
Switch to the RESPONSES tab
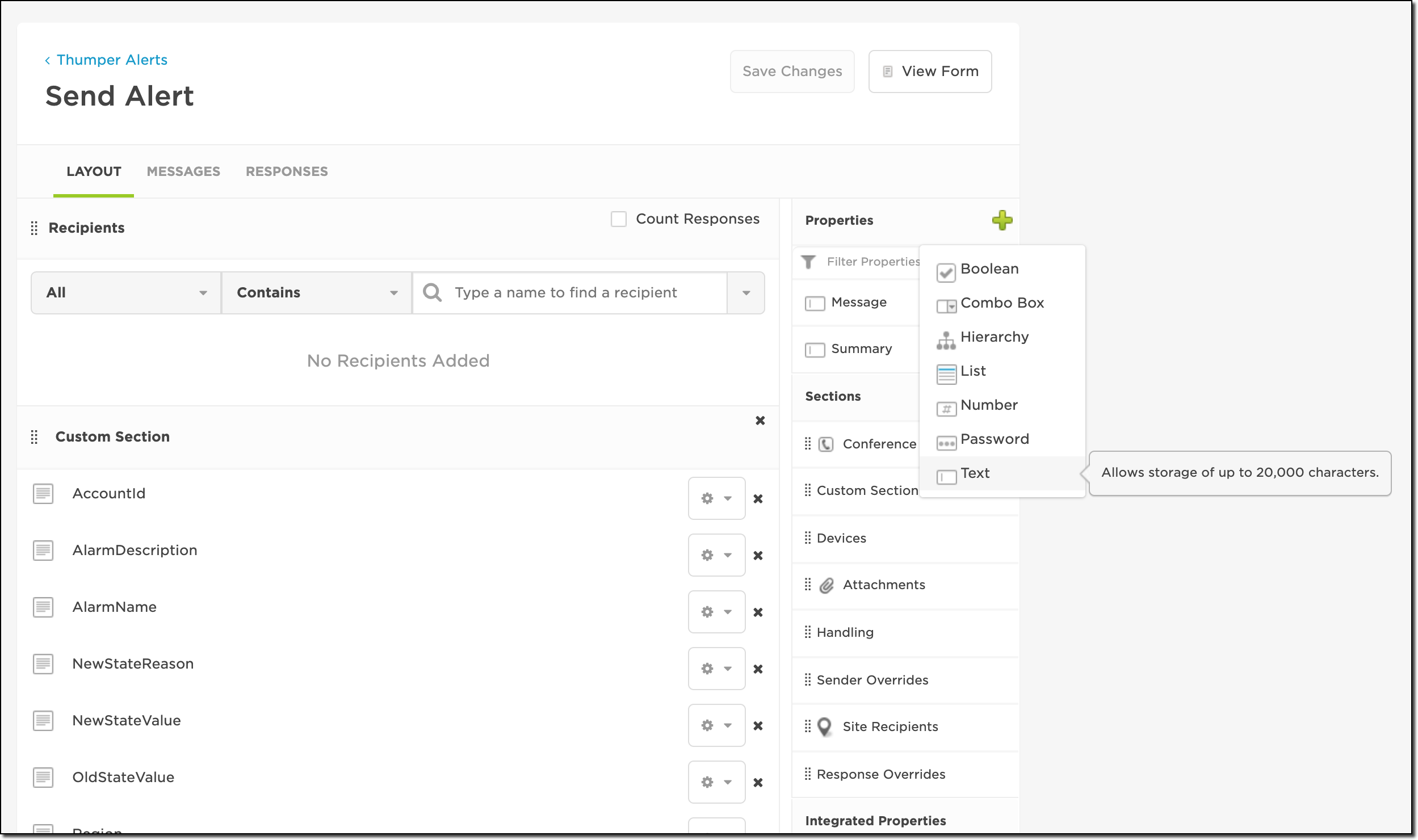click(287, 171)
